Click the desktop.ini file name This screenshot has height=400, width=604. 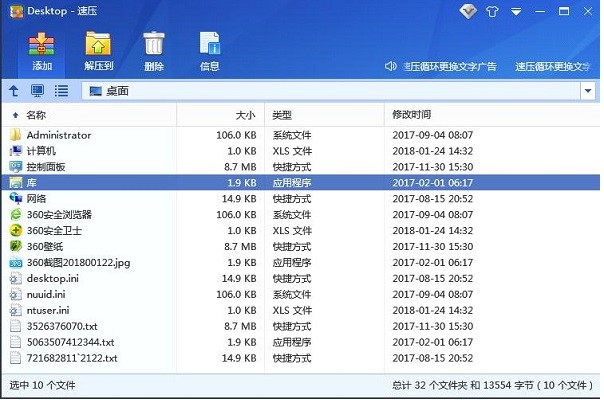(53, 278)
